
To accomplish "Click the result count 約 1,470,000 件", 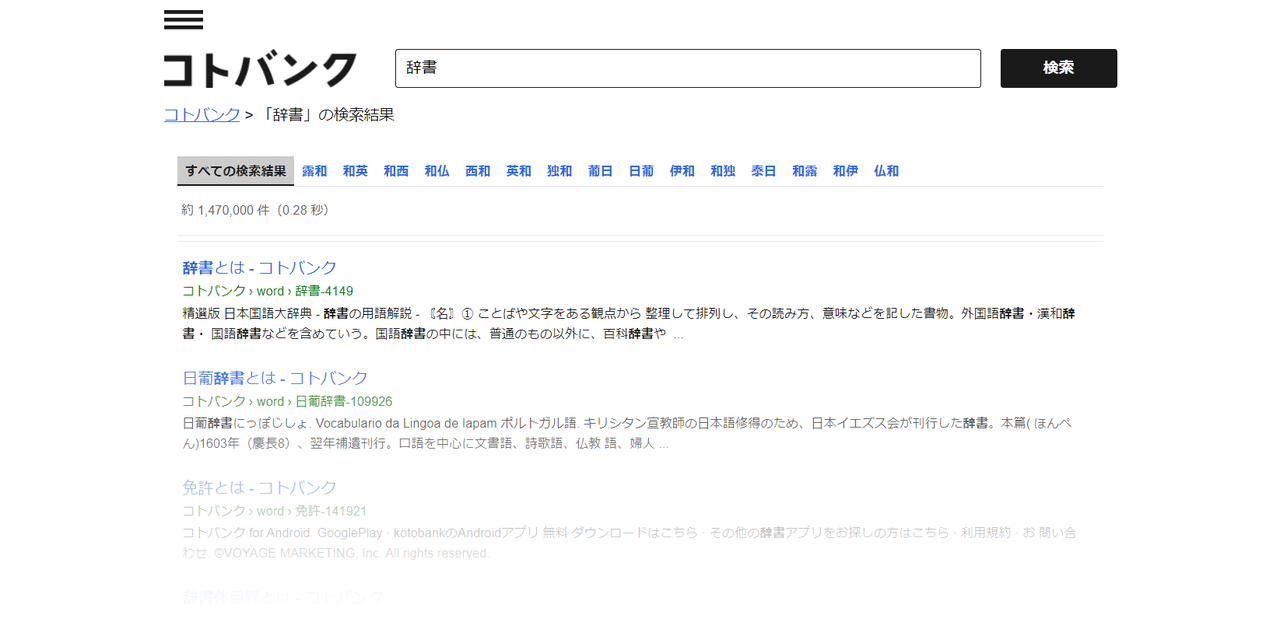I will 226,210.
